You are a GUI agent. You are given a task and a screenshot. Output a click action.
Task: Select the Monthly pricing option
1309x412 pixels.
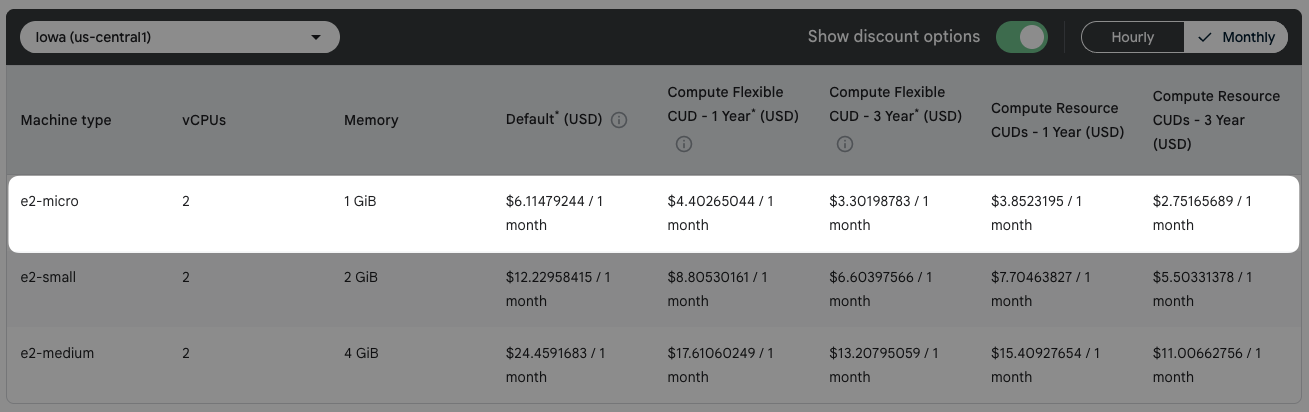pyautogui.click(x=1236, y=37)
